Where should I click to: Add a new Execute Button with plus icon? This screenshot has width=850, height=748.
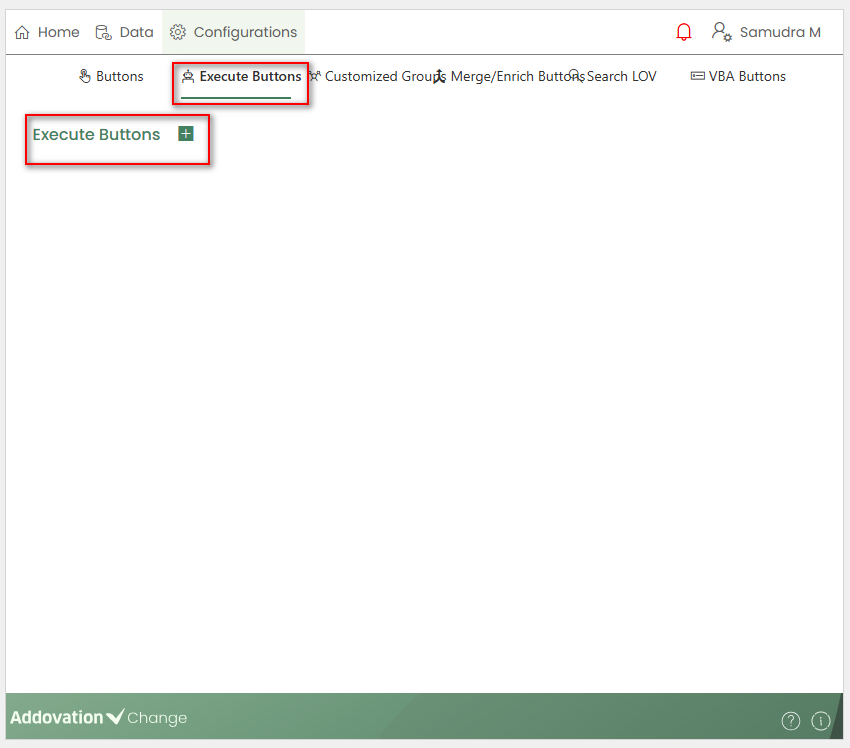click(186, 134)
